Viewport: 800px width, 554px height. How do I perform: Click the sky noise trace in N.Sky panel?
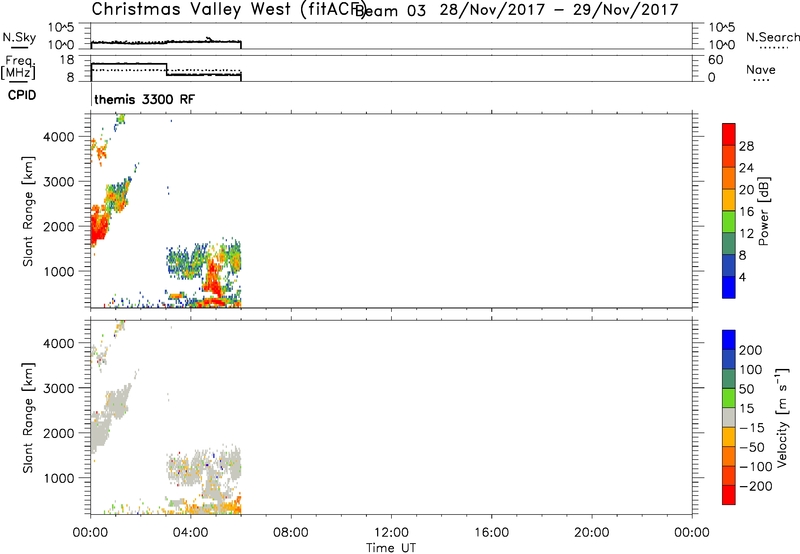pyautogui.click(x=166, y=42)
